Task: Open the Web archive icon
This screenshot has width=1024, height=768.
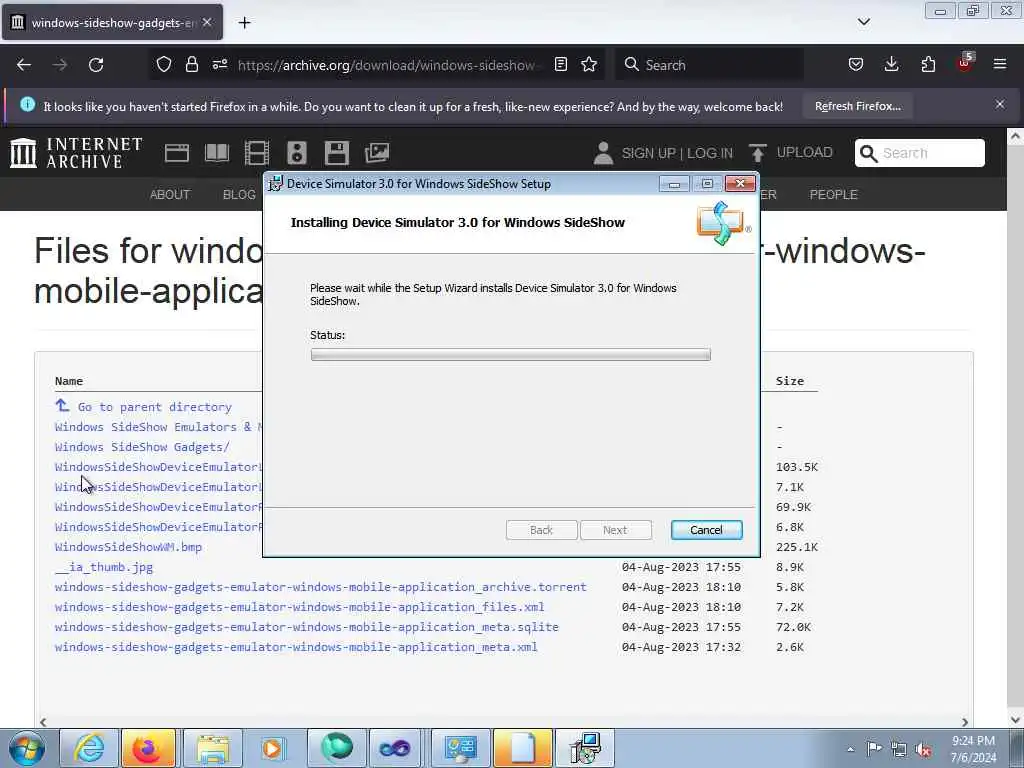Action: point(176,153)
